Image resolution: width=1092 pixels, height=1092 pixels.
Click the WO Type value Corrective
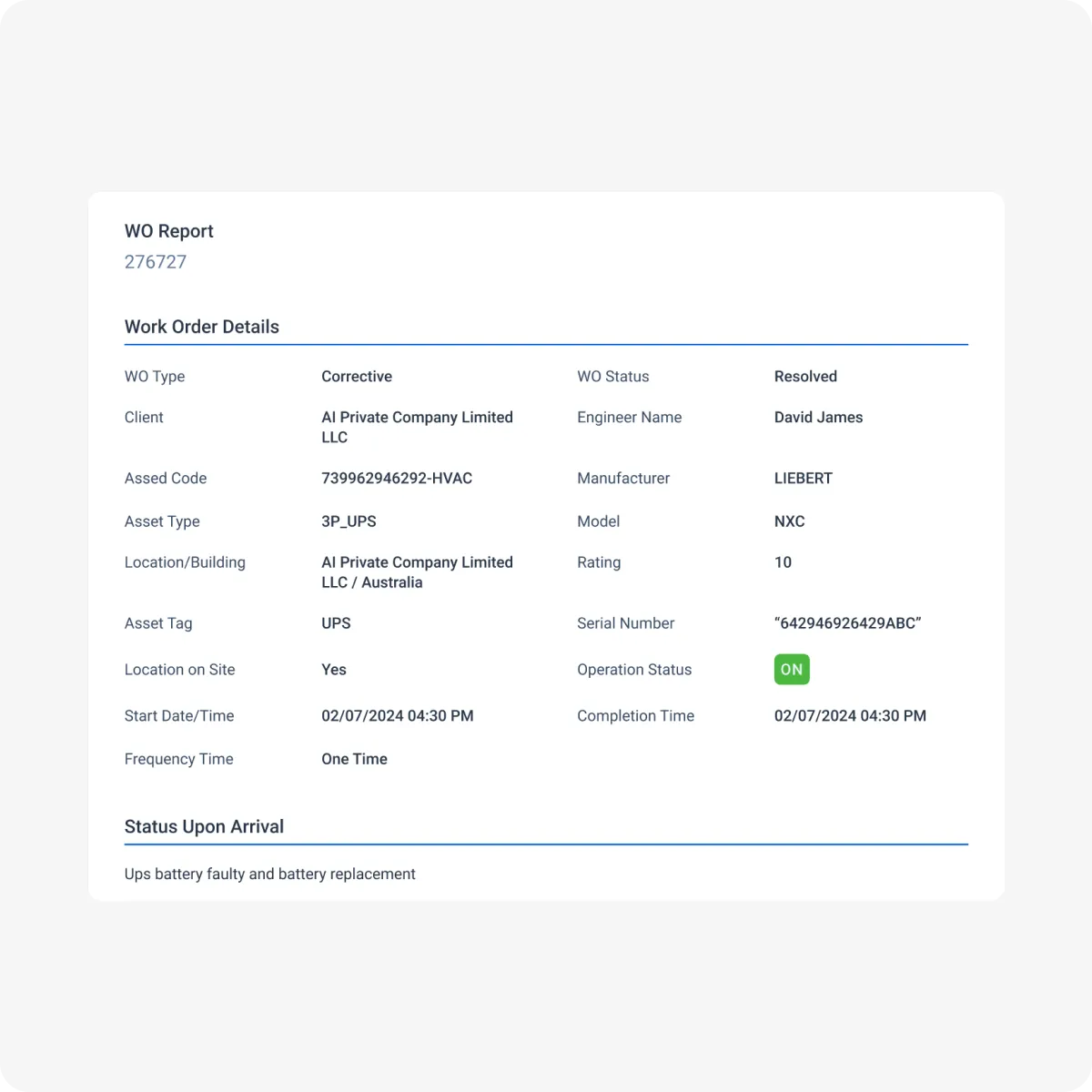(x=356, y=376)
